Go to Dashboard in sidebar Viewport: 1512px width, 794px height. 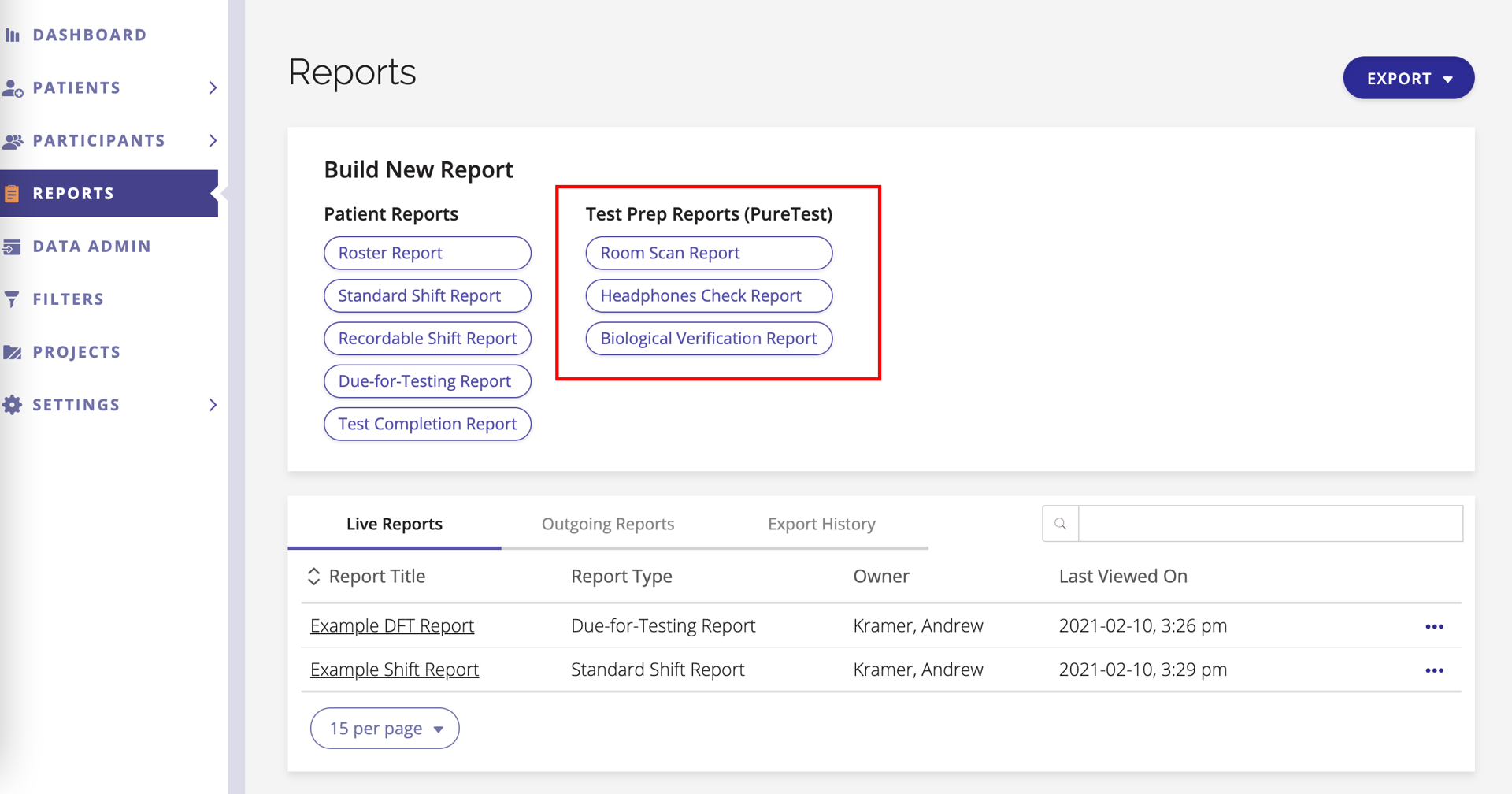click(90, 35)
